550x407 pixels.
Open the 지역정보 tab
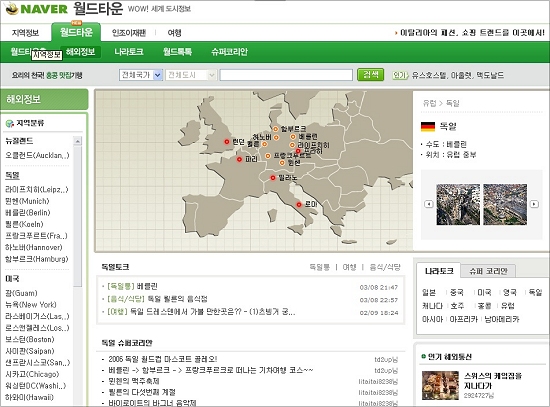tap(26, 33)
